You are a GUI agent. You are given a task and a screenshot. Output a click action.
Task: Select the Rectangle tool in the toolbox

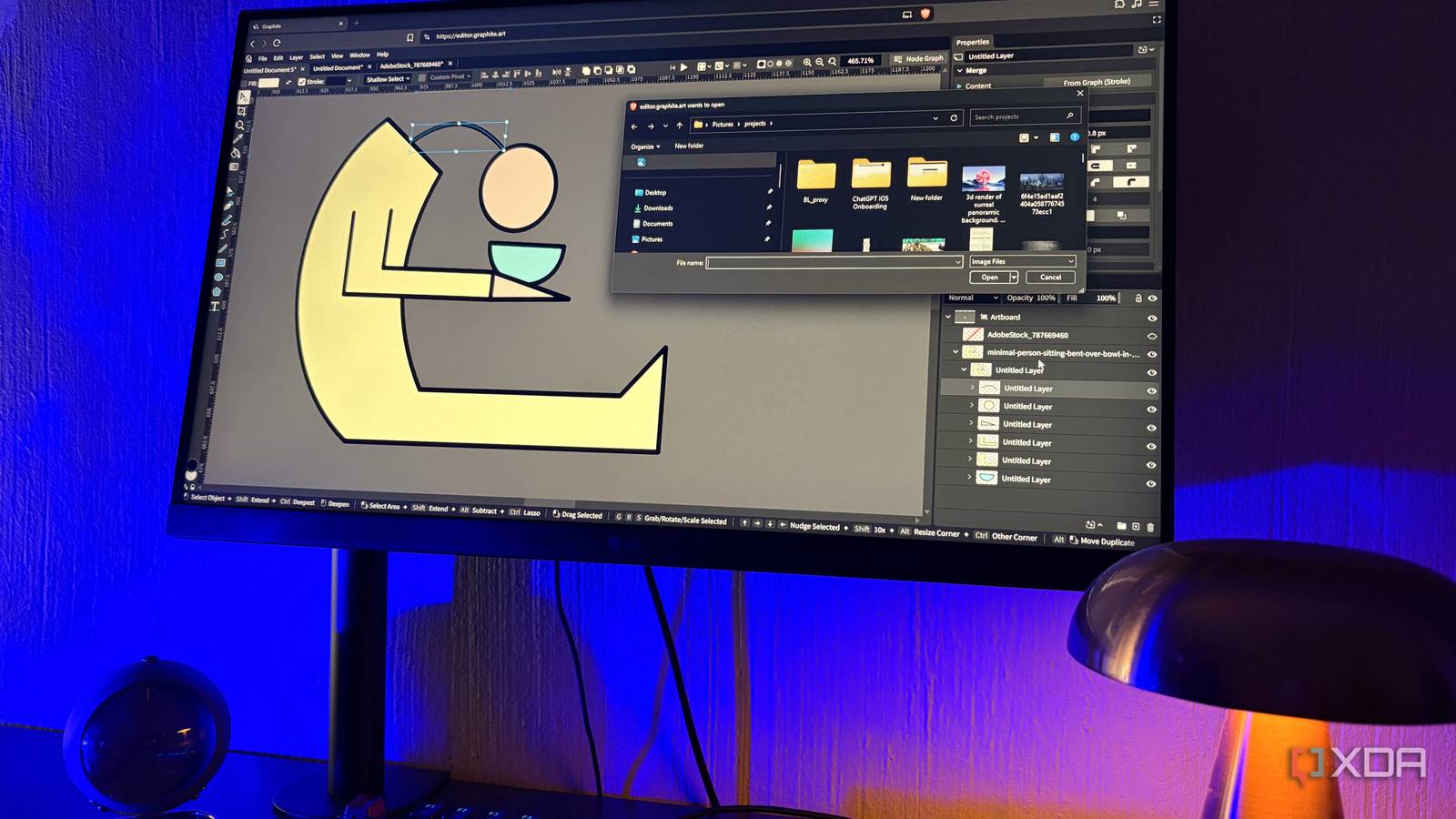pos(220,263)
